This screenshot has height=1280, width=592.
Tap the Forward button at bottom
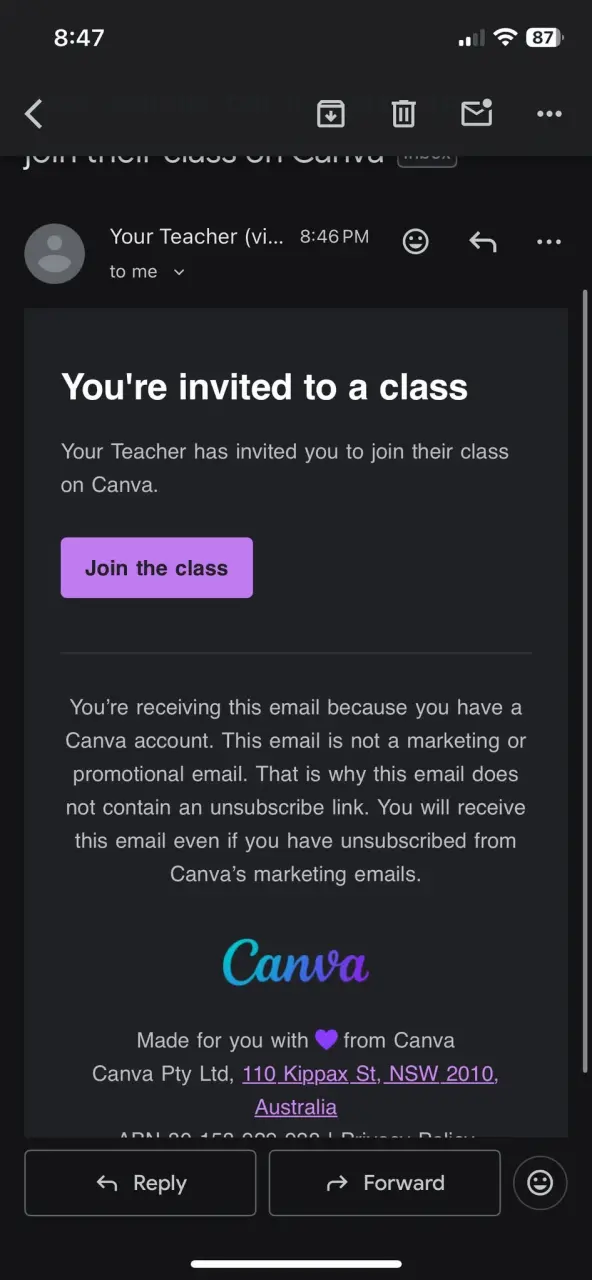(385, 1183)
